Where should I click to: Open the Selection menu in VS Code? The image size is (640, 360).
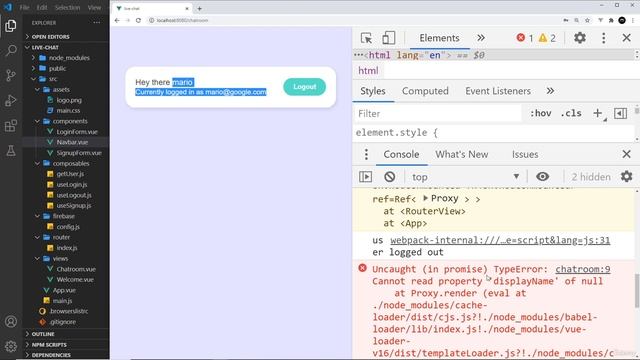click(x=67, y=7)
